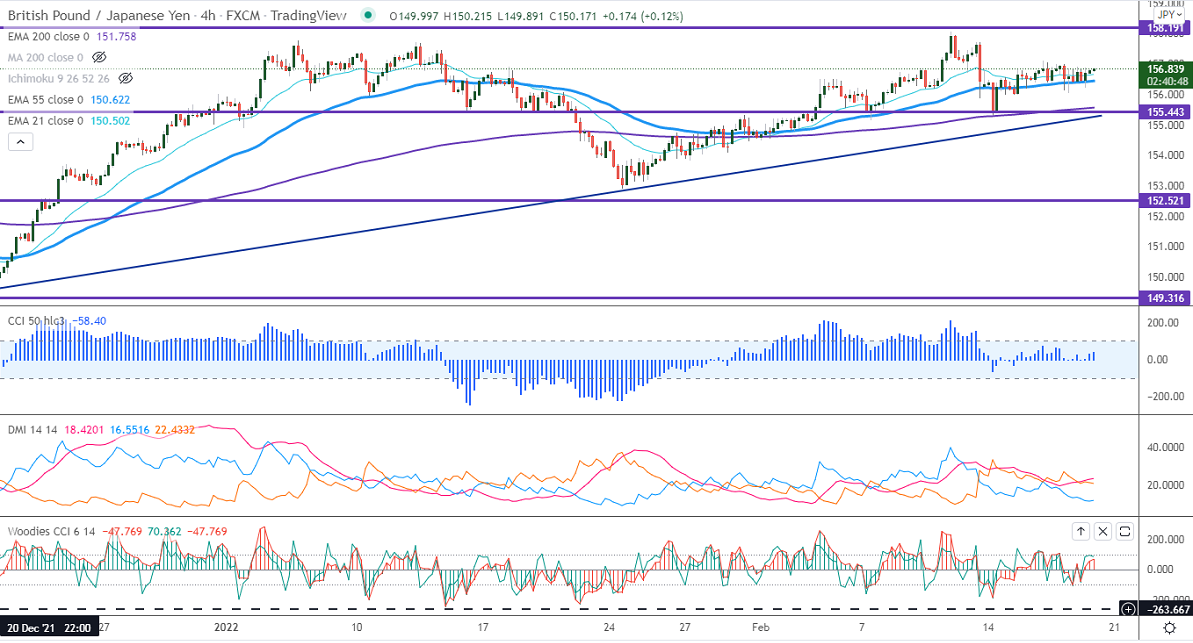Screen dimensions: 1193x643
Task: Select the DMI 14 14 indicator label
Action: click(33, 430)
